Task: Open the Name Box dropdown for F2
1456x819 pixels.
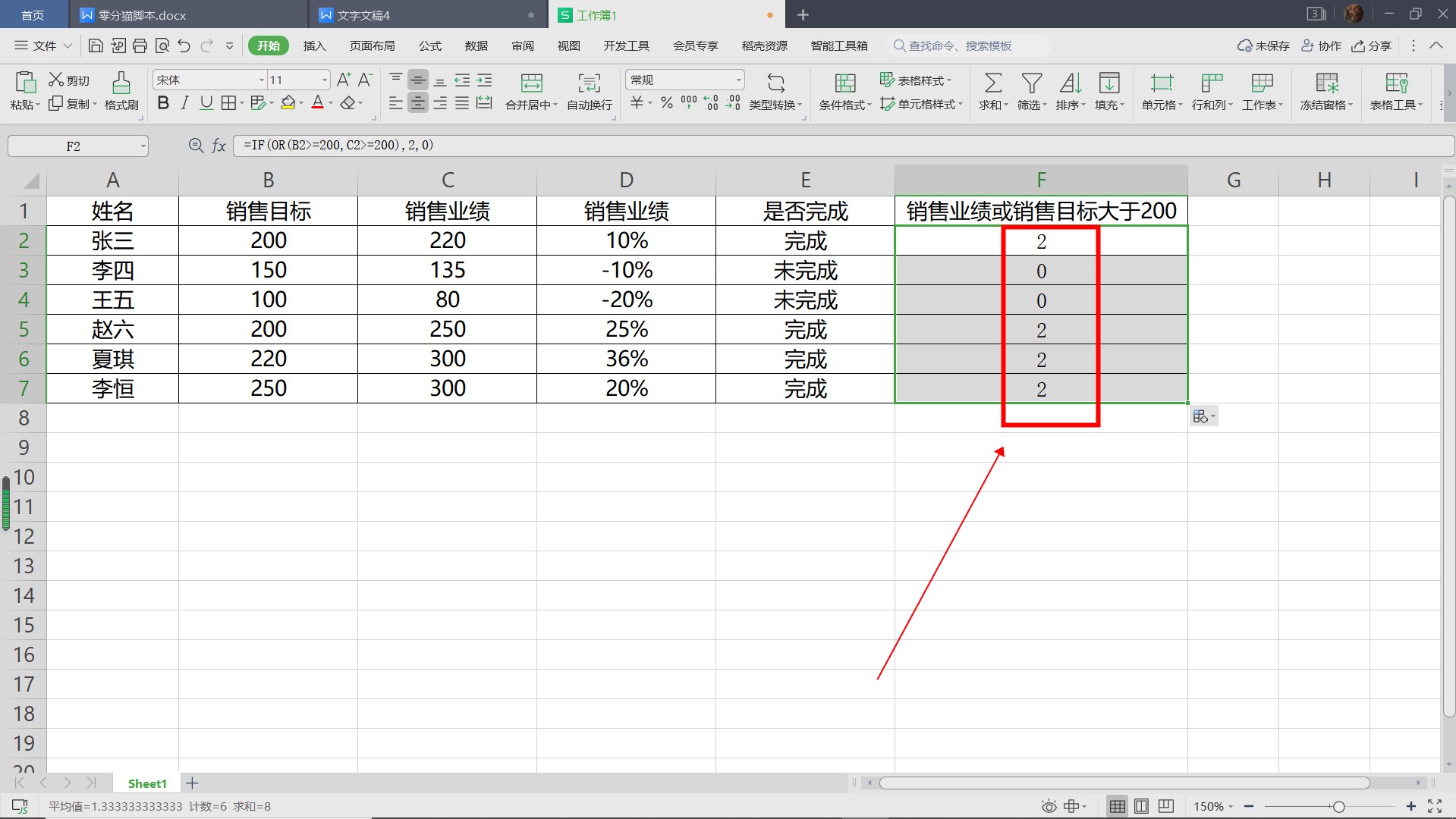Action: tap(143, 146)
